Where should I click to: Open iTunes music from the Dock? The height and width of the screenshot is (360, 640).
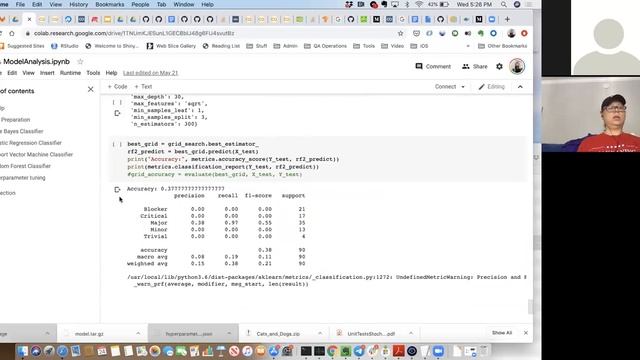(247, 351)
